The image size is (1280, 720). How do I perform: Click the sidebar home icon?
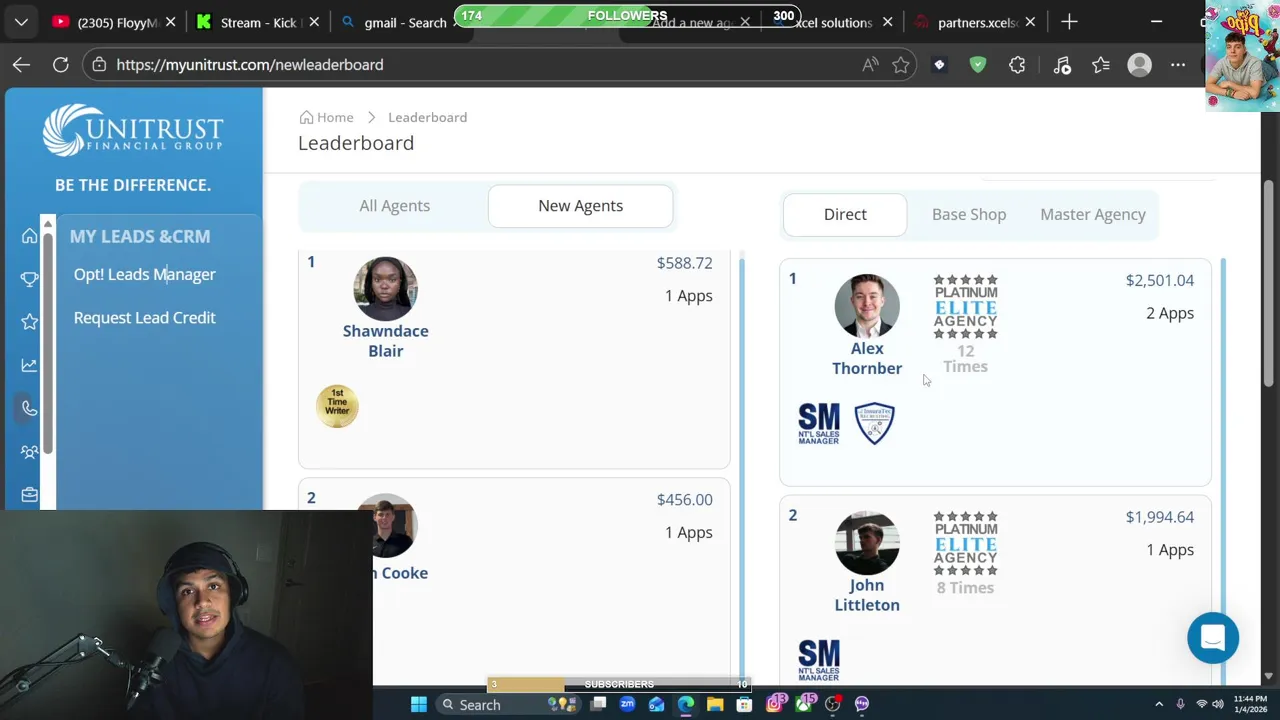pyautogui.click(x=30, y=236)
